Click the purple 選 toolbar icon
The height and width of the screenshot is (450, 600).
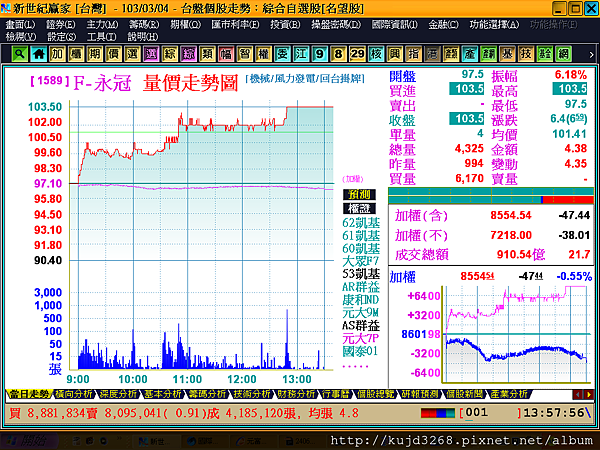click(151, 54)
